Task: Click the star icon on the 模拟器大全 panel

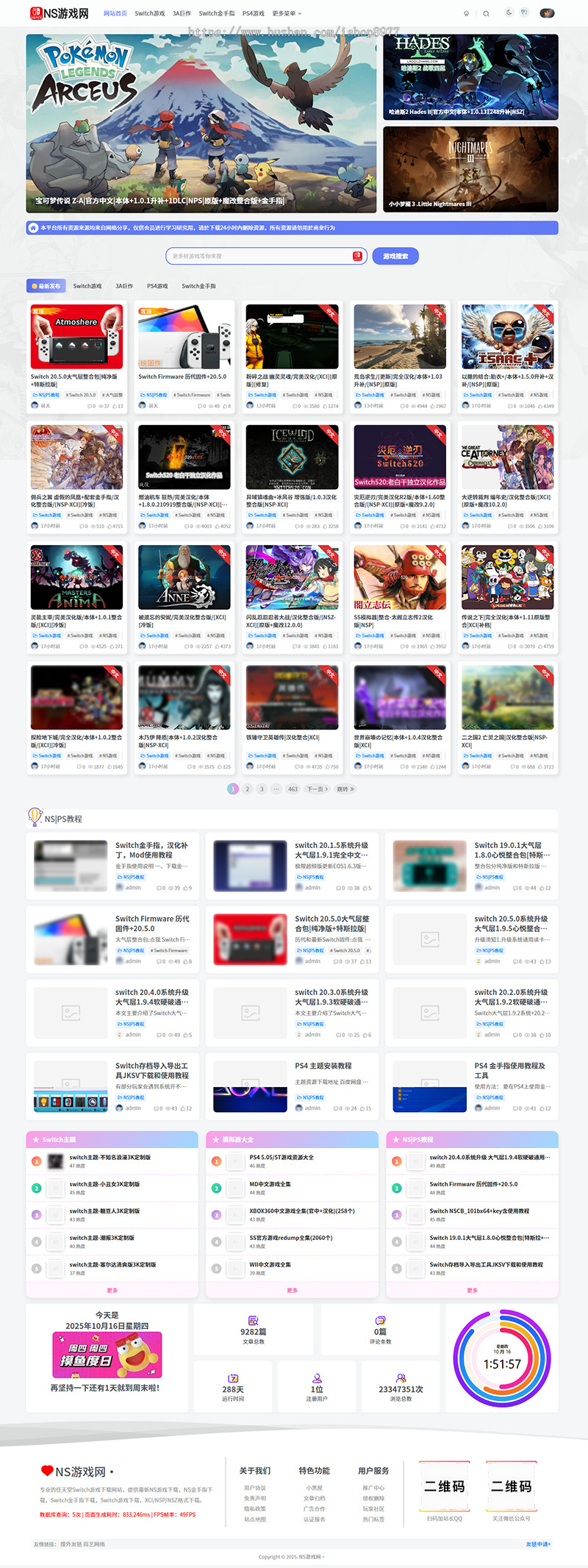Action: [215, 1140]
